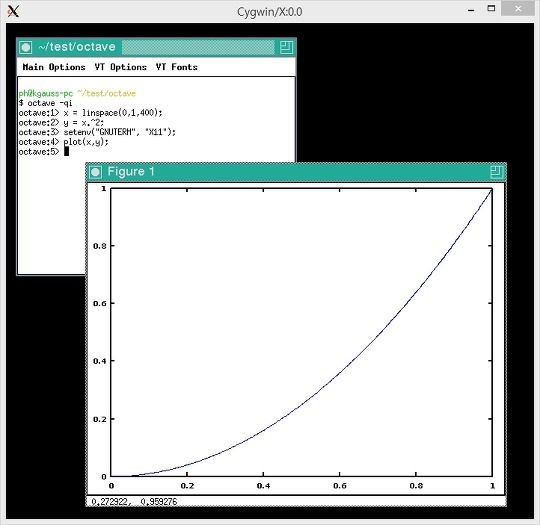Click x-axis tick label 0.2
Image resolution: width=540 pixels, height=525 pixels.
[x=187, y=486]
